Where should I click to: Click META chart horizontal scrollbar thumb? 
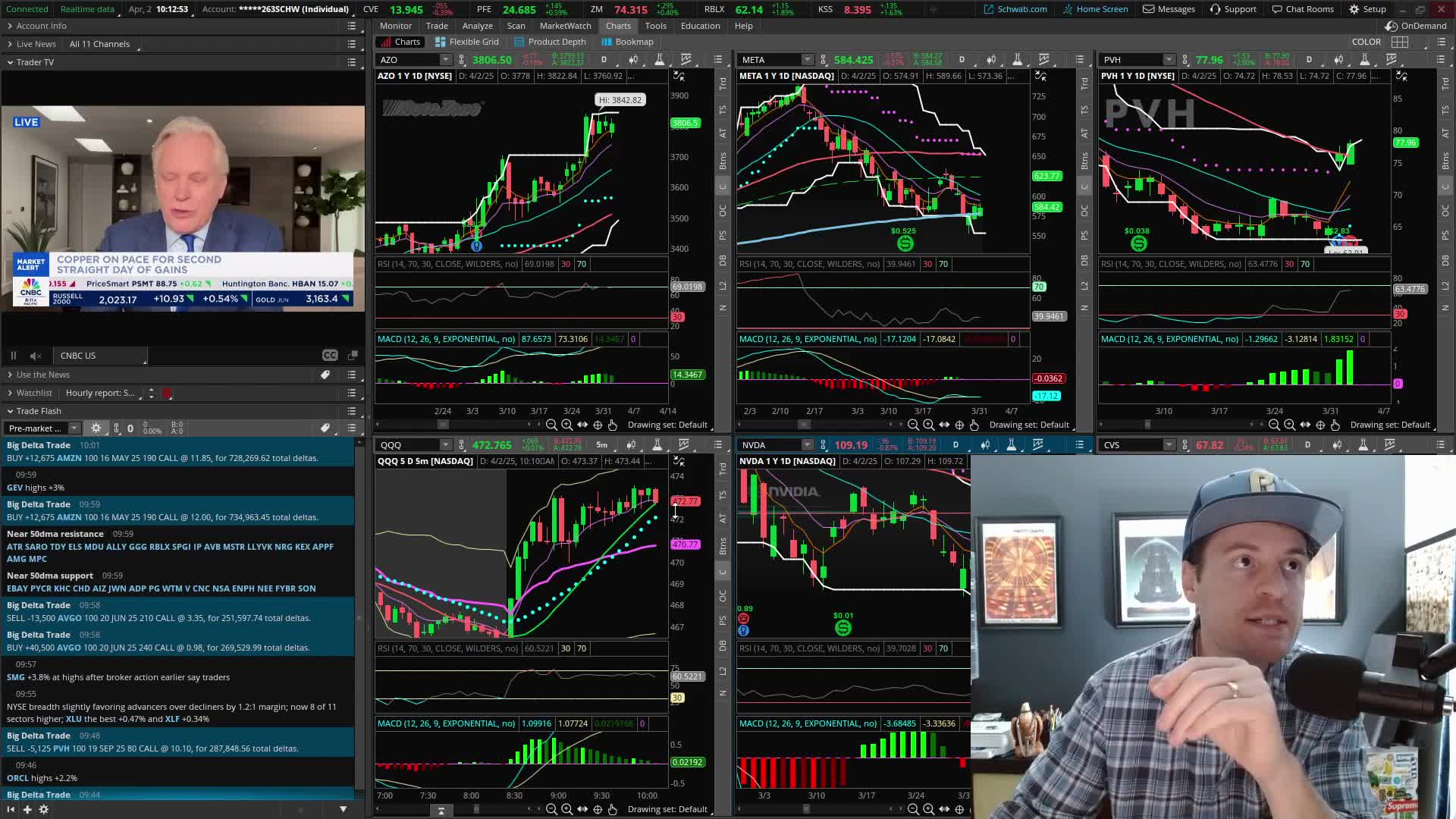tap(805, 425)
